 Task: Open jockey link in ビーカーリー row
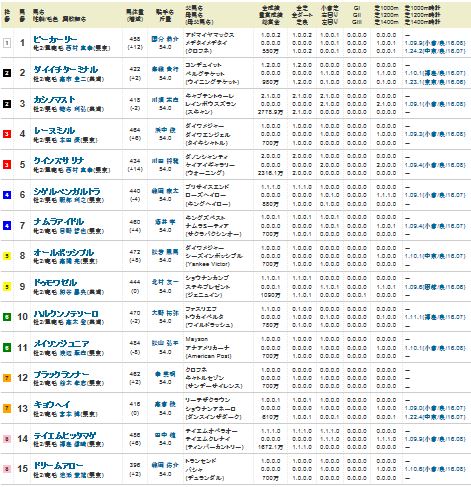tap(165, 39)
